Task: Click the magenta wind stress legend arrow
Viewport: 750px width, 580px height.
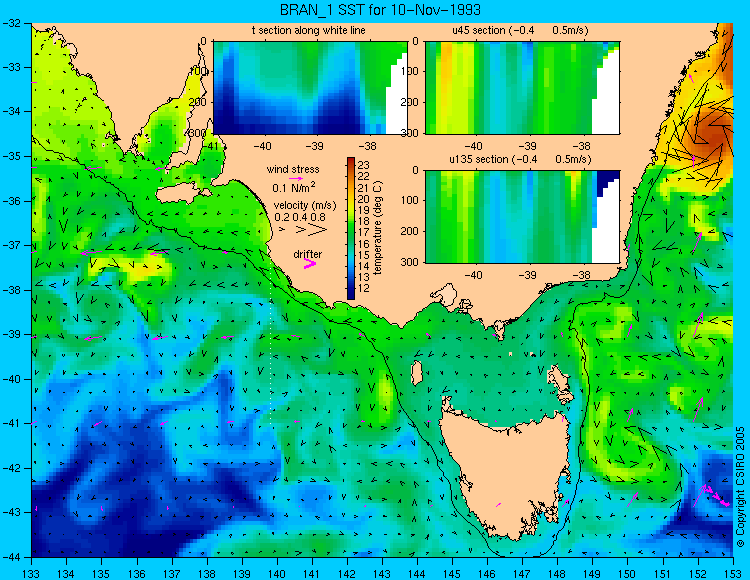Action: 295,178
